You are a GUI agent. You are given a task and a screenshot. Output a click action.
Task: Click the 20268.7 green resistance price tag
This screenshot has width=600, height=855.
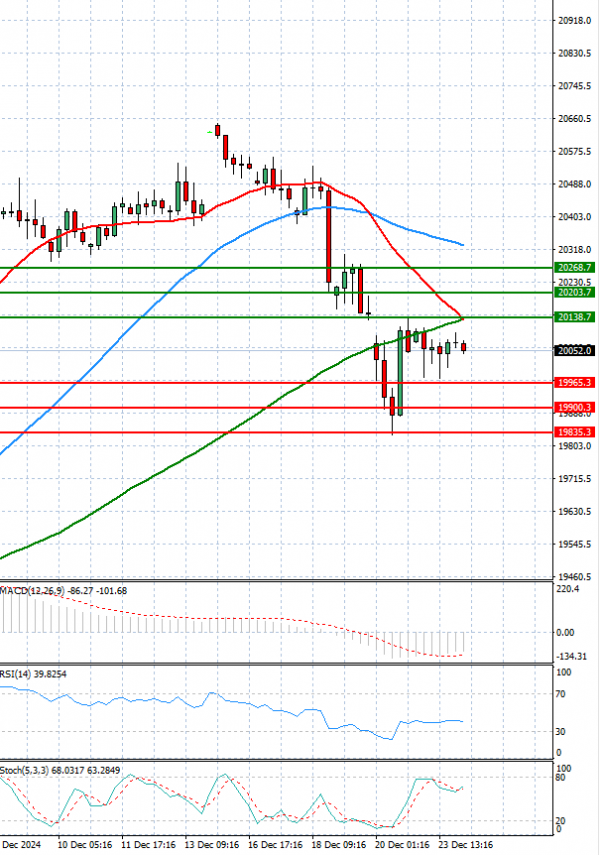[574, 268]
